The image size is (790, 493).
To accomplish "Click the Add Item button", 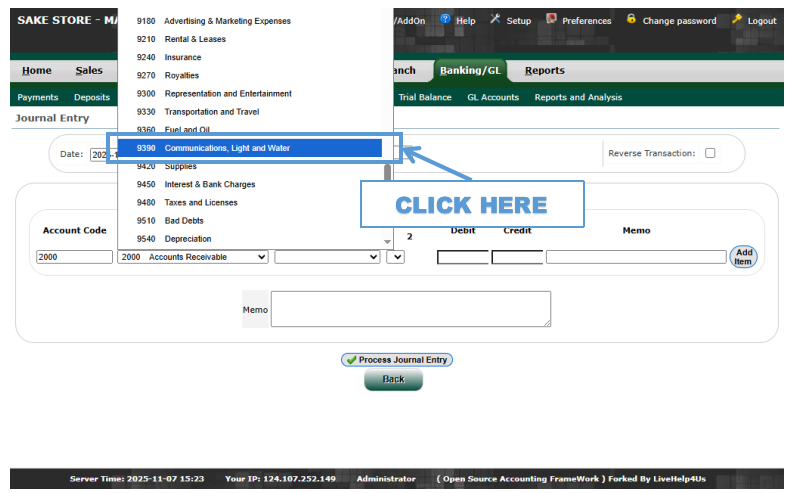I will point(743,257).
